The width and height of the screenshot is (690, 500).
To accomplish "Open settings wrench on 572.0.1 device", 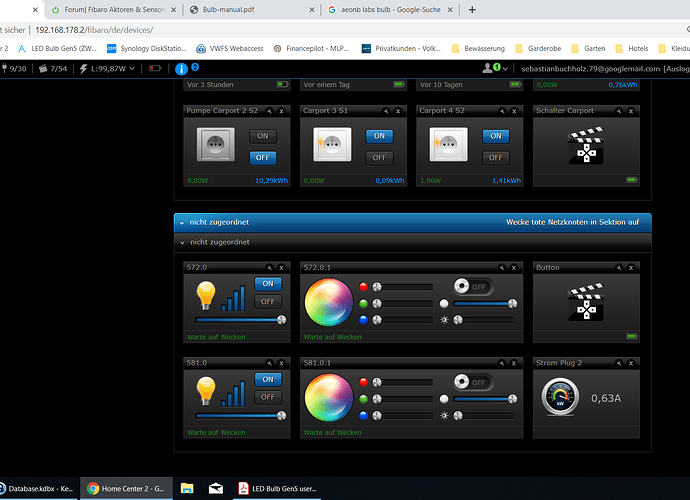I will point(502,268).
